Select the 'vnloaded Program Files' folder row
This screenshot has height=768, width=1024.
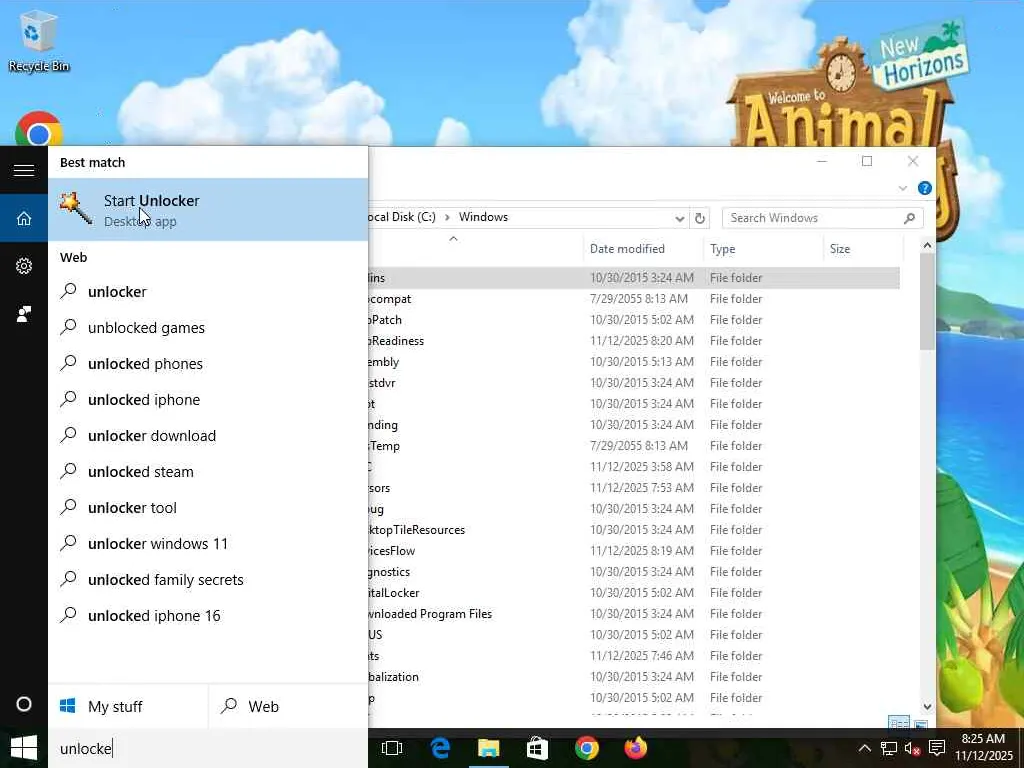tap(634, 614)
